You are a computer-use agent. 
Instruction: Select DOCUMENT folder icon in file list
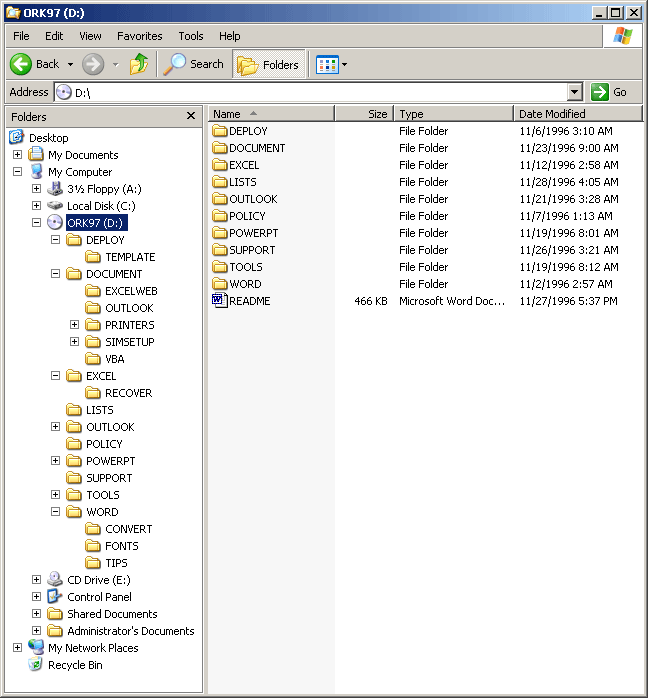[220, 148]
